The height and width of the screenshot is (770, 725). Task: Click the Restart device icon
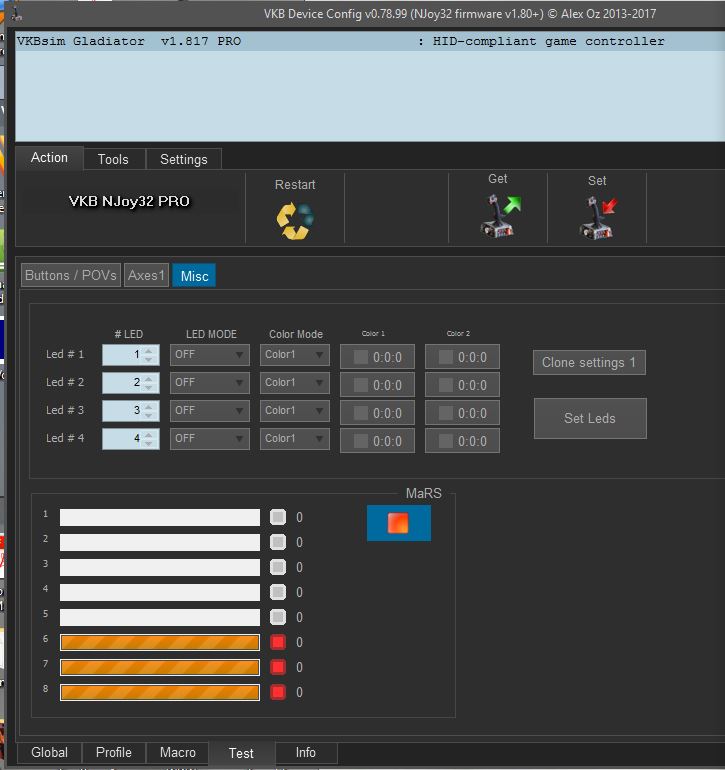pos(294,218)
